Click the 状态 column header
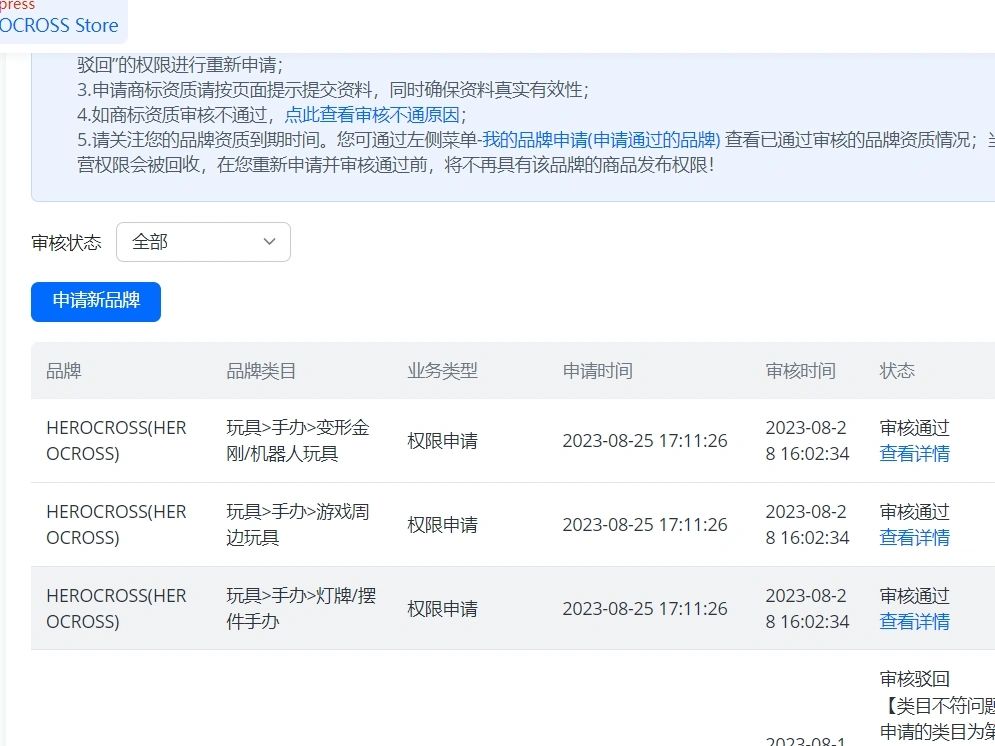Image resolution: width=995 pixels, height=746 pixels. coord(897,370)
